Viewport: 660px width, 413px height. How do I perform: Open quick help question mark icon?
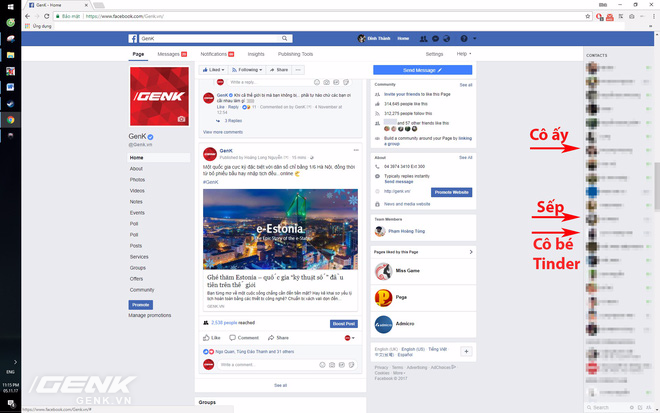464,39
